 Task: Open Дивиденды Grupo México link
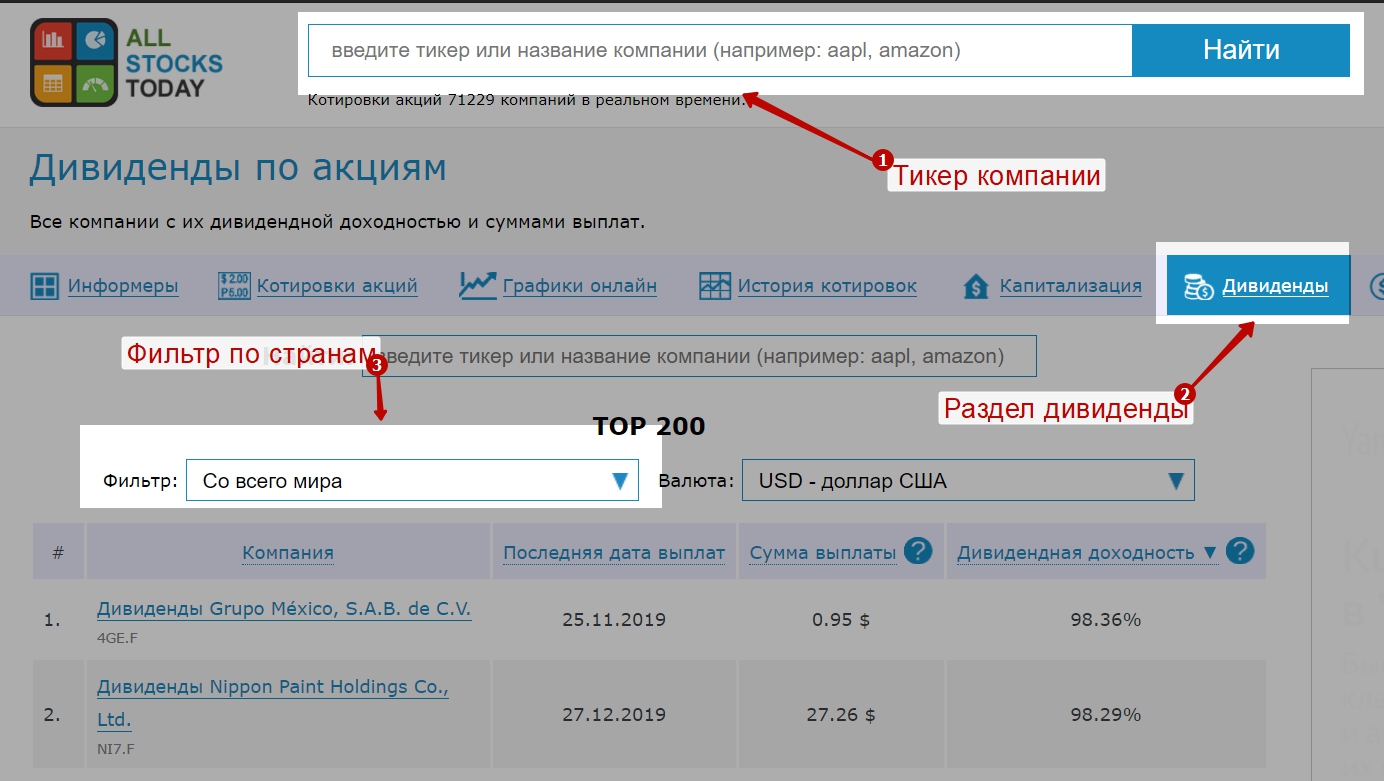coord(284,609)
